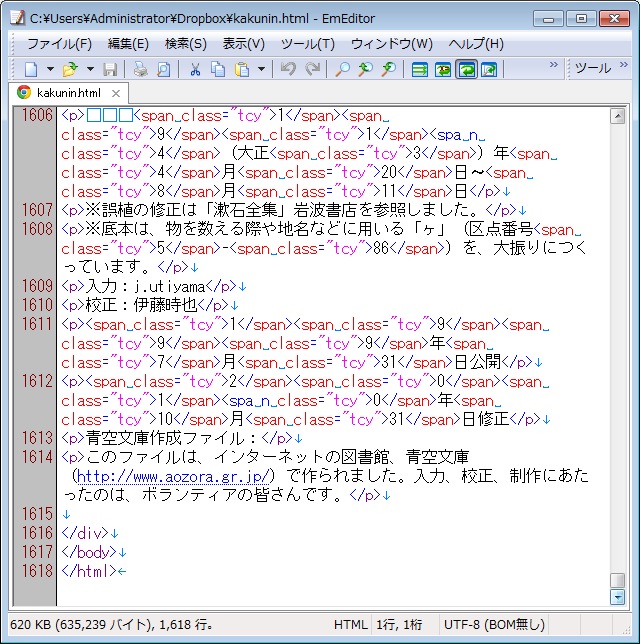Open the New file dropdown arrow
640x644 pixels.
(x=50, y=69)
